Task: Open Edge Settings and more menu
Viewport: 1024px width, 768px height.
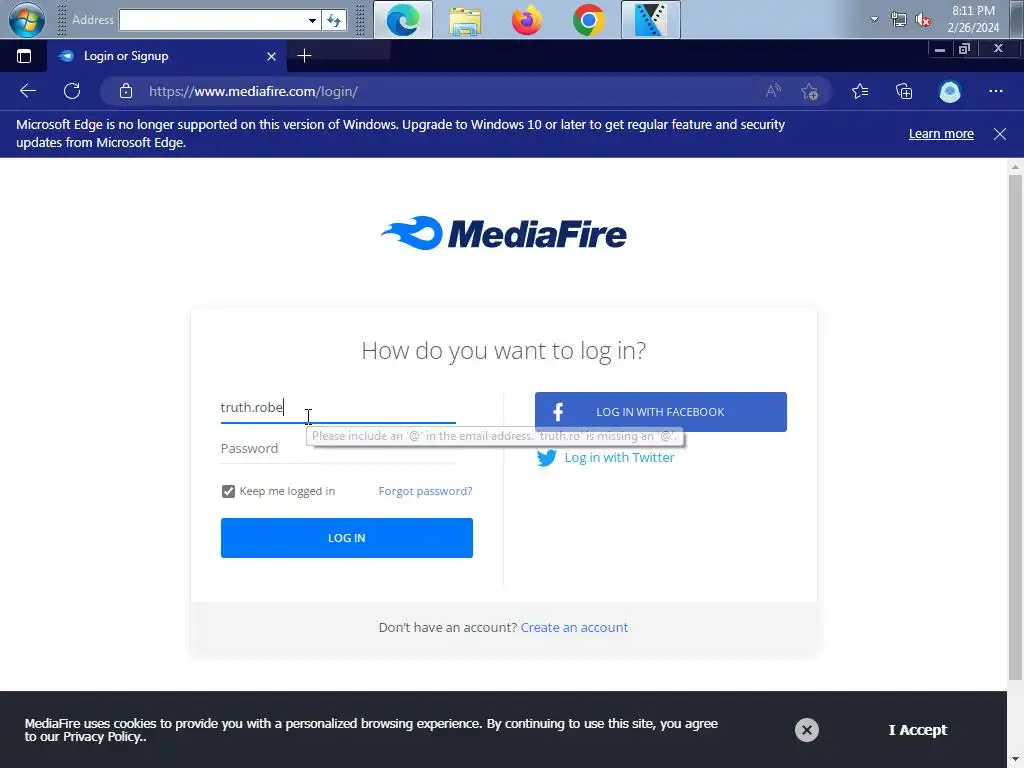Action: tap(995, 91)
